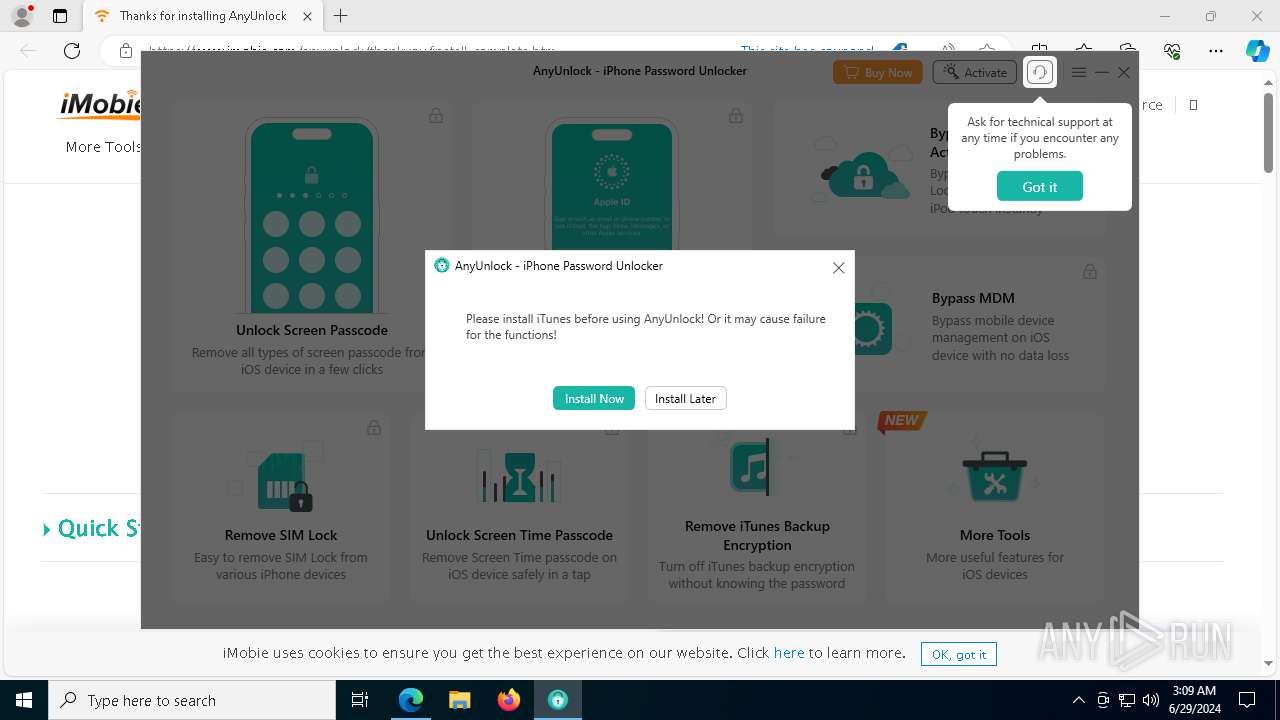Image resolution: width=1280 pixels, height=720 pixels.
Task: Close the iTunes install prompt dialog
Action: point(839,267)
